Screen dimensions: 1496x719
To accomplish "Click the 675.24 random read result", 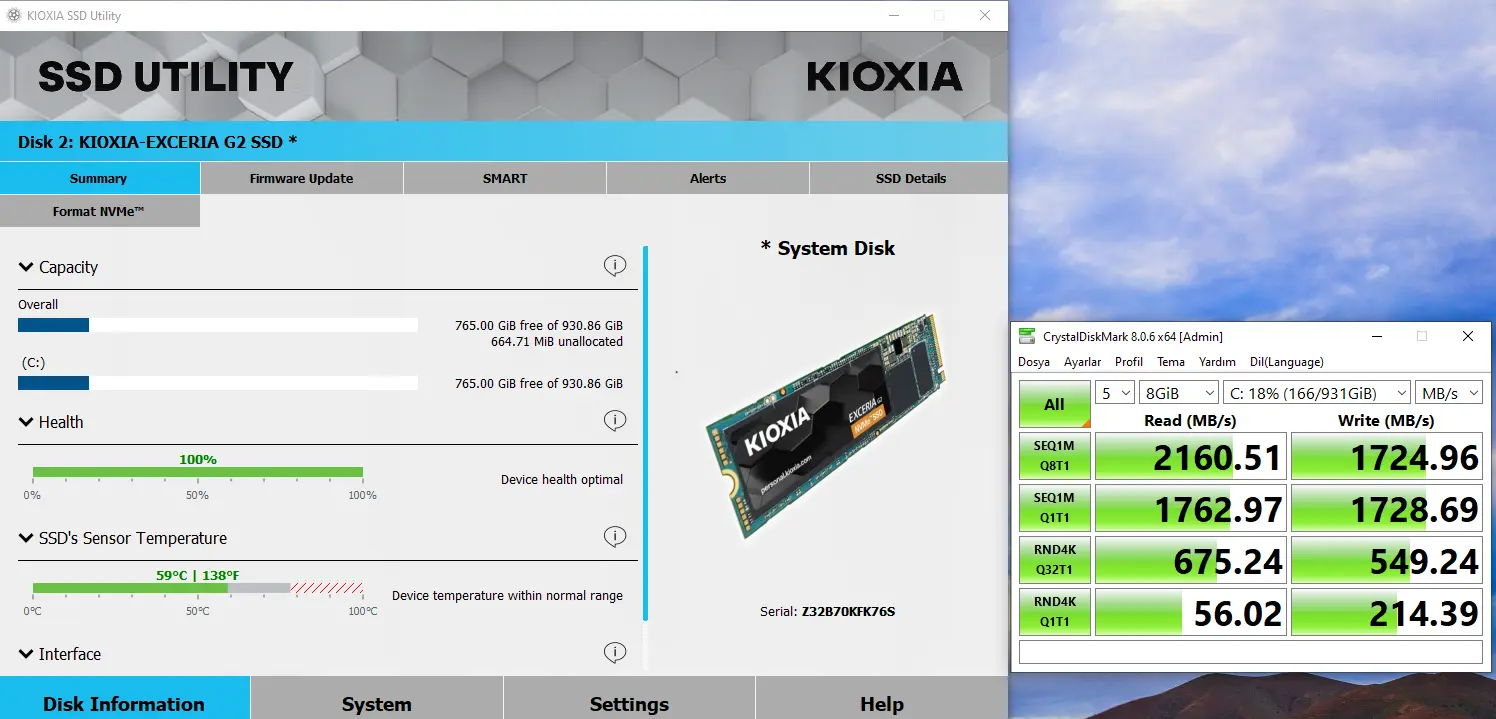I will pos(1191,561).
